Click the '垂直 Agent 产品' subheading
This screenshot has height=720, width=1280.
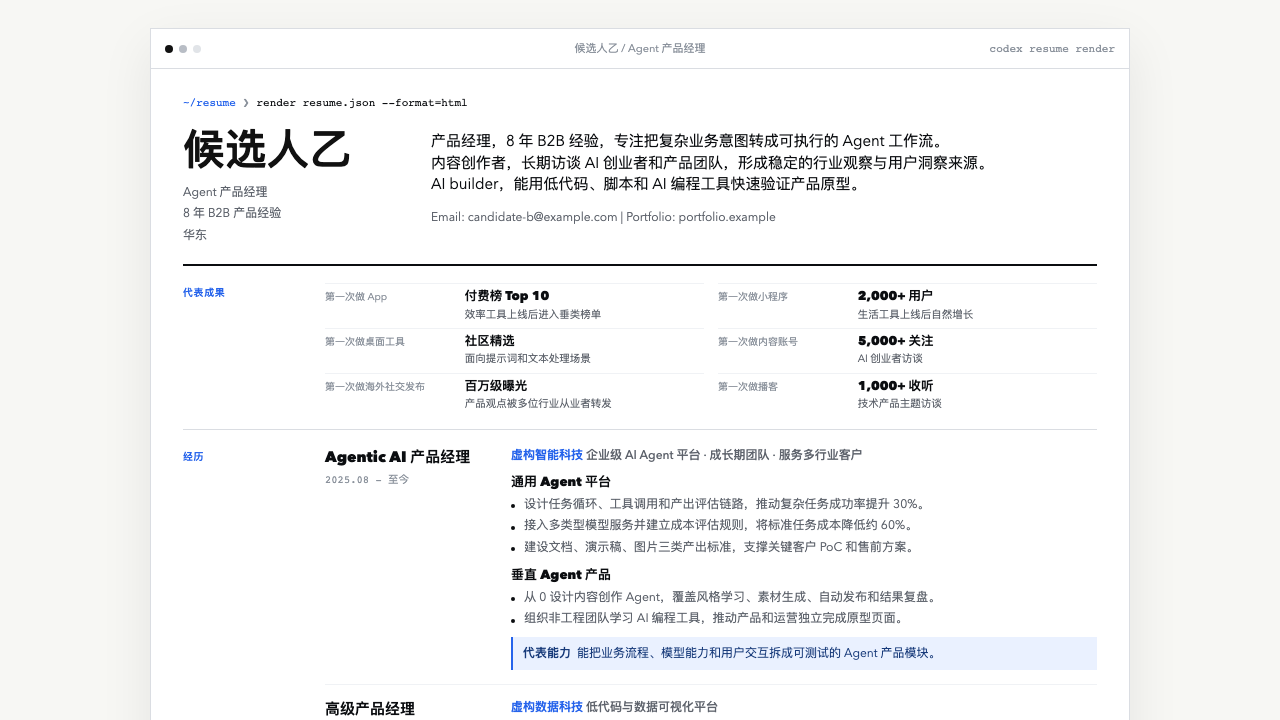coord(561,575)
